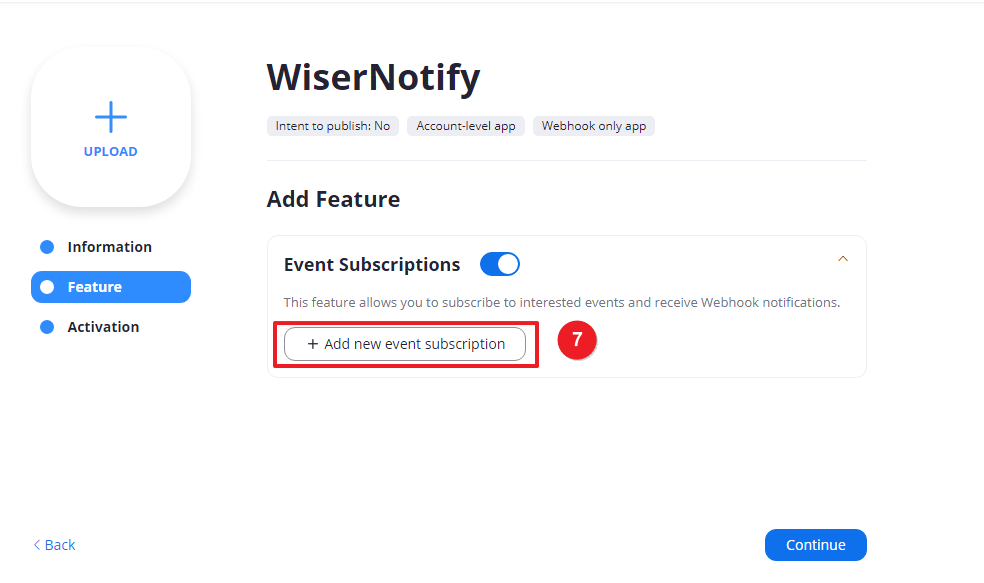This screenshot has width=984, height=583.
Task: Click the blue dot beside Activation
Action: [x=46, y=327]
